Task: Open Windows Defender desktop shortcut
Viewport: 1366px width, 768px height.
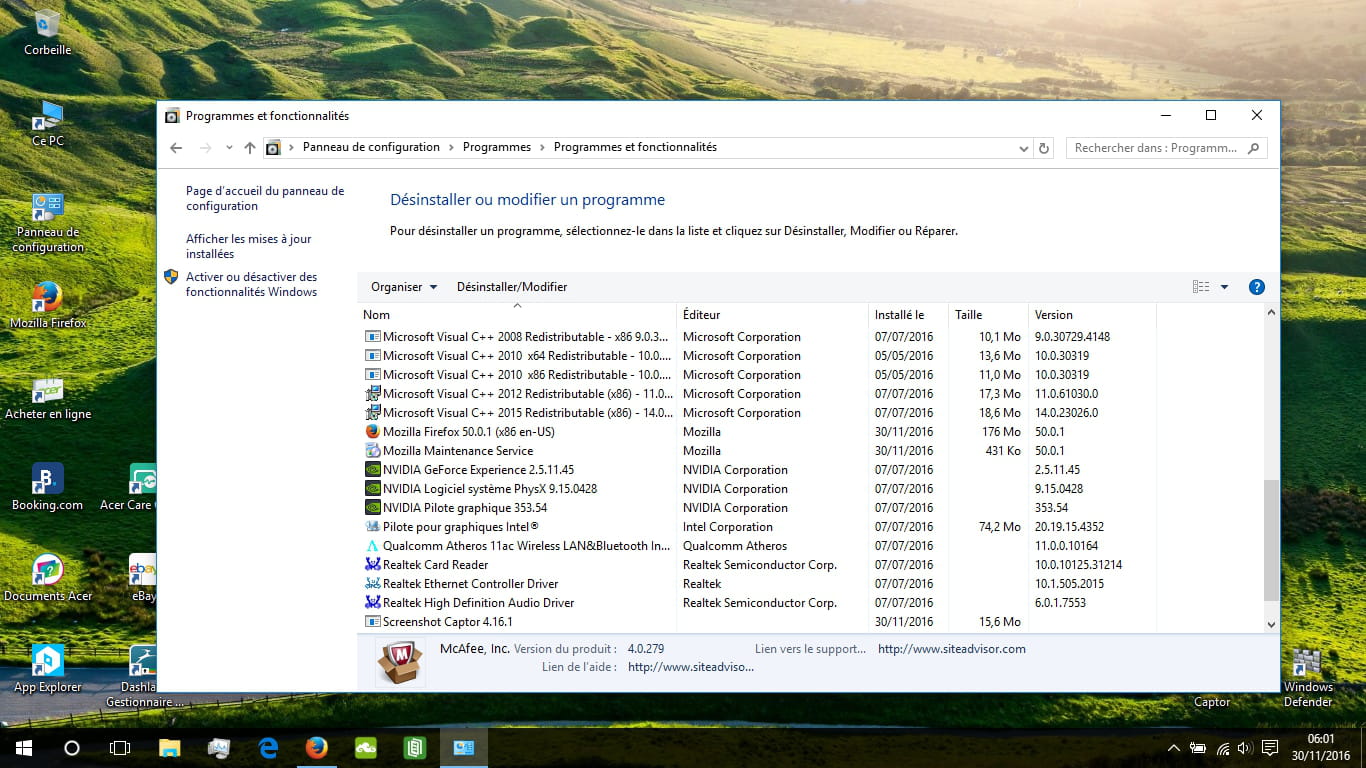Action: coord(1308,677)
